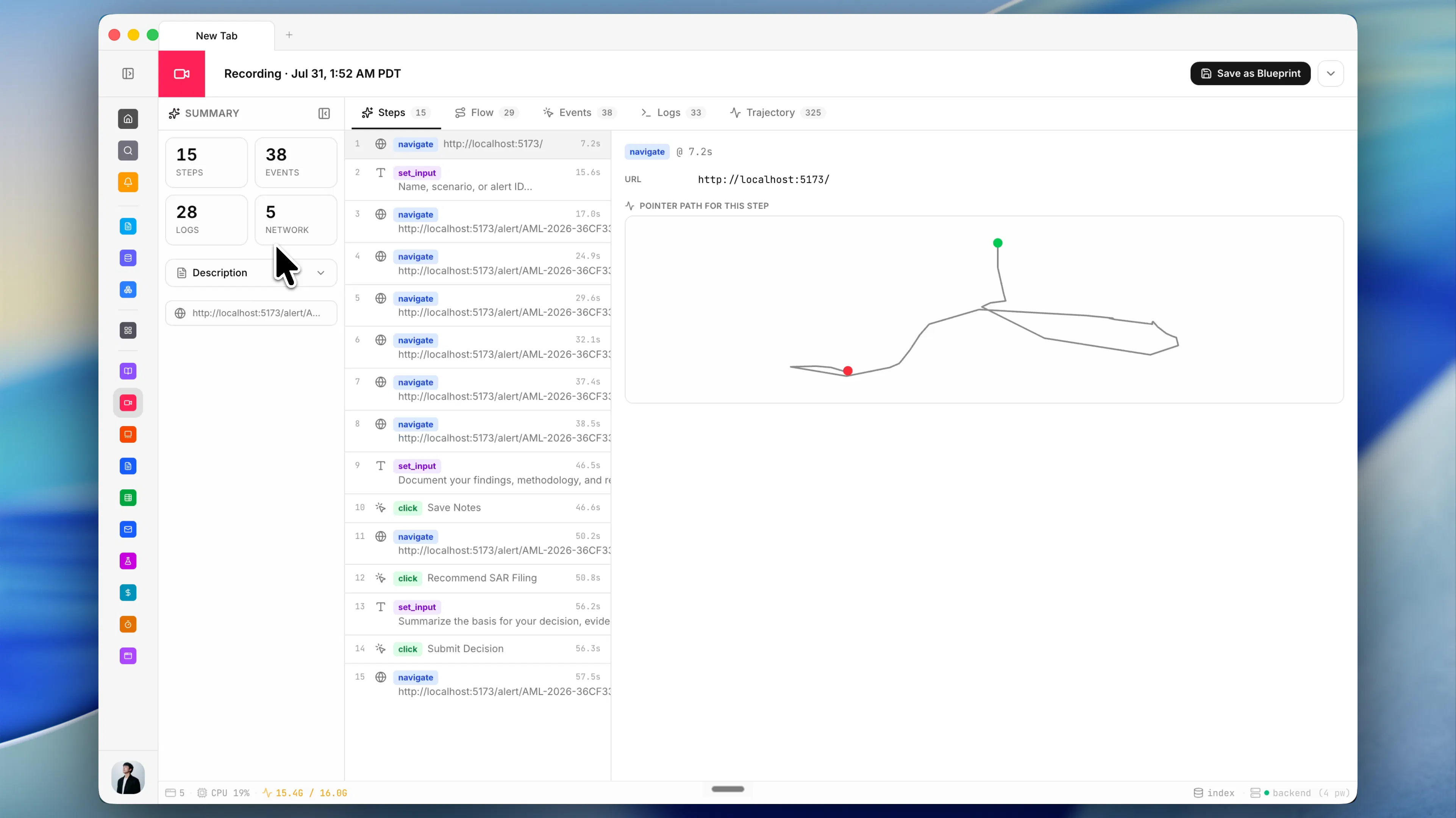Open the dark apps grid icon

(128, 330)
